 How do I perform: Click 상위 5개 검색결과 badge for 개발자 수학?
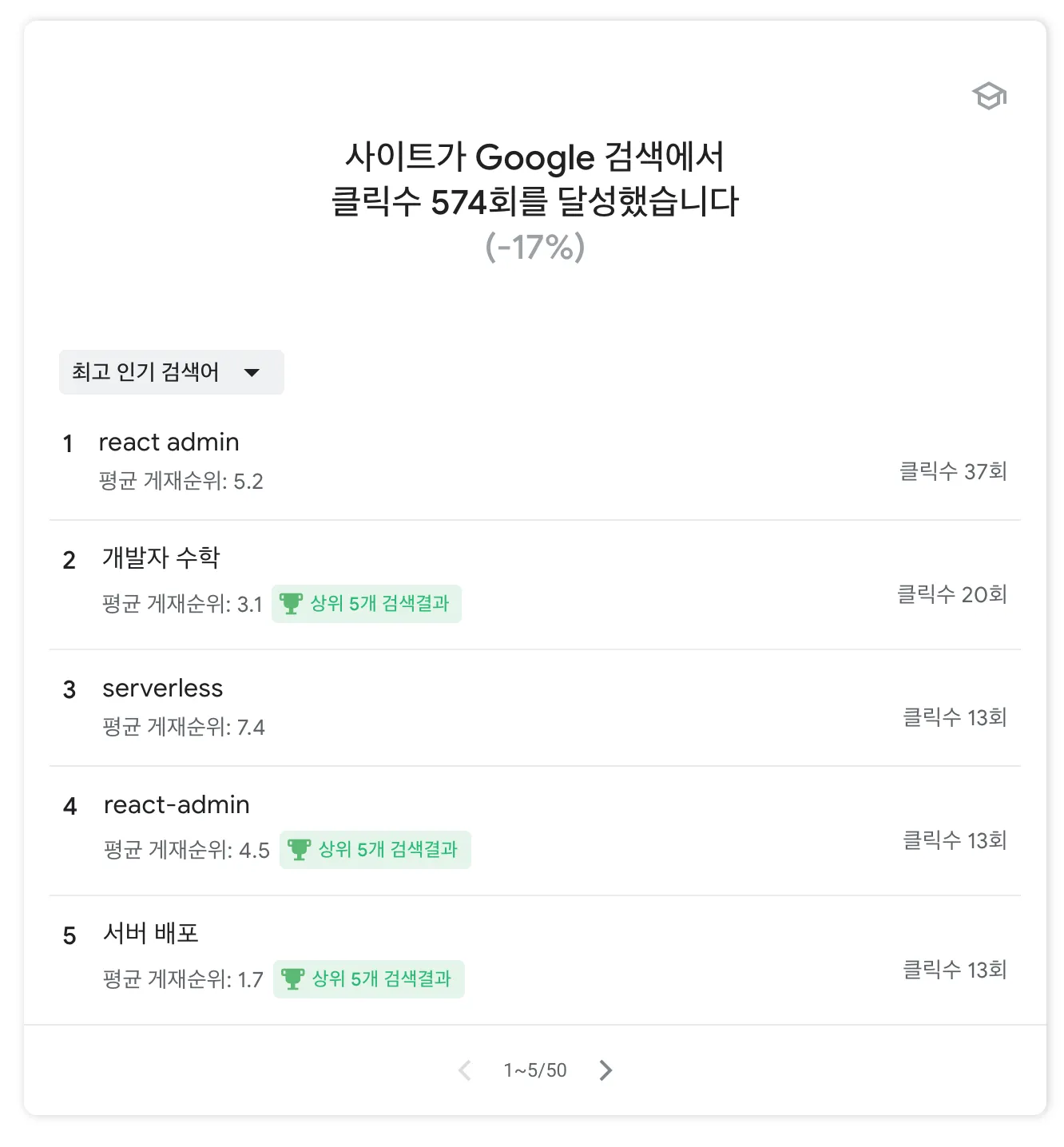click(367, 604)
